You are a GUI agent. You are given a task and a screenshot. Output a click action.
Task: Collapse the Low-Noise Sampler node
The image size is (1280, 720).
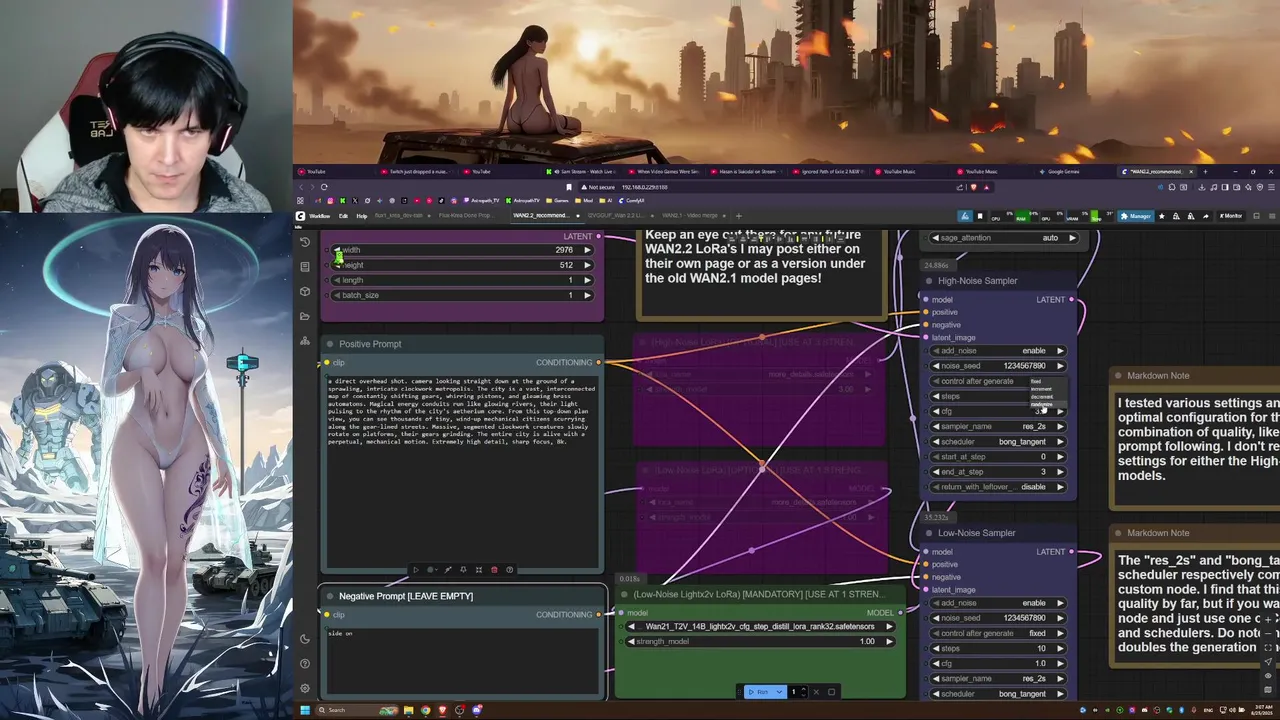[x=928, y=533]
